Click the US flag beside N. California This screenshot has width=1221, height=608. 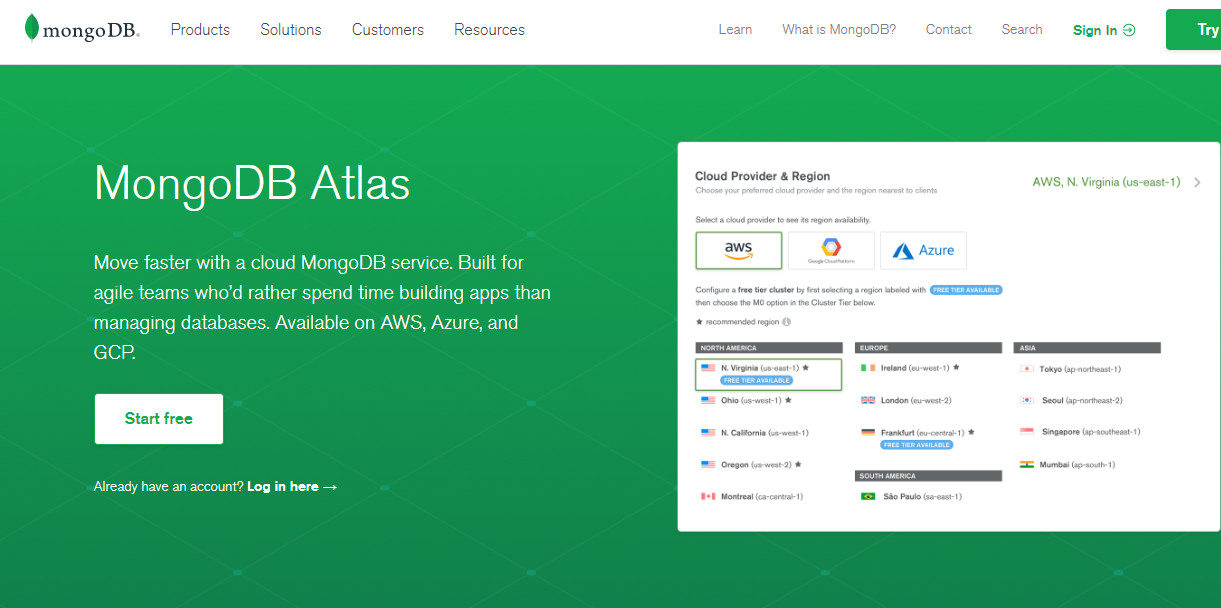tap(708, 433)
